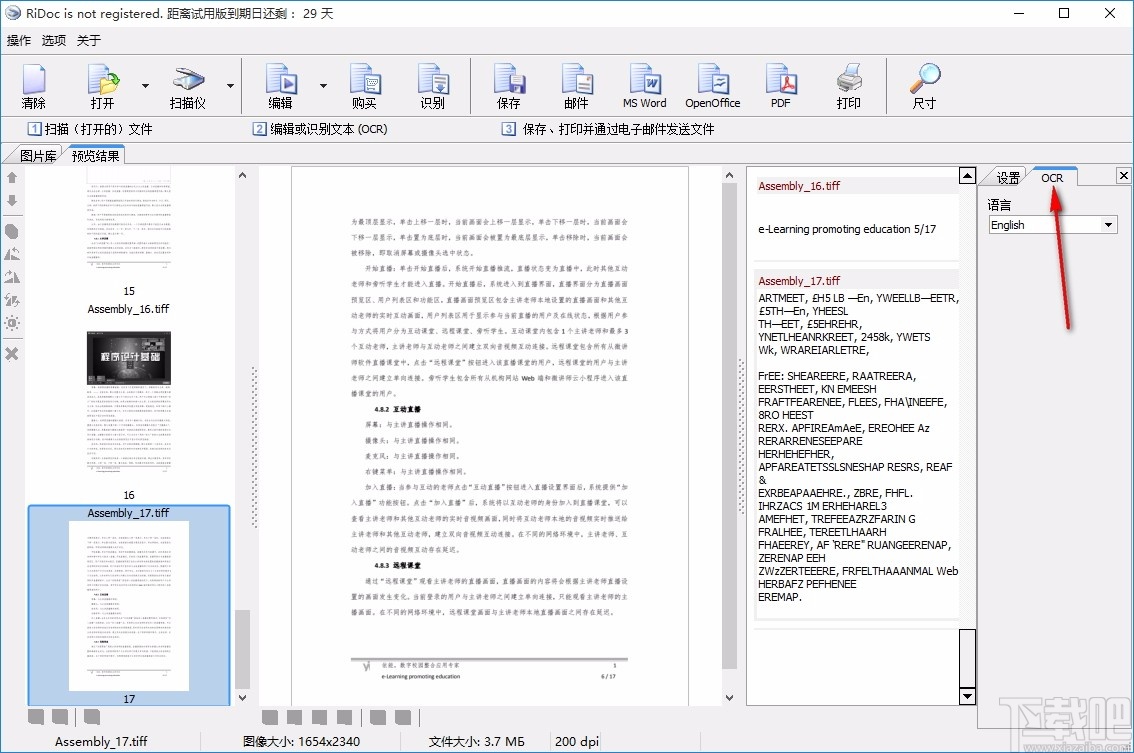
Task: Close the OCR settings side panel
Action: pos(1124,176)
